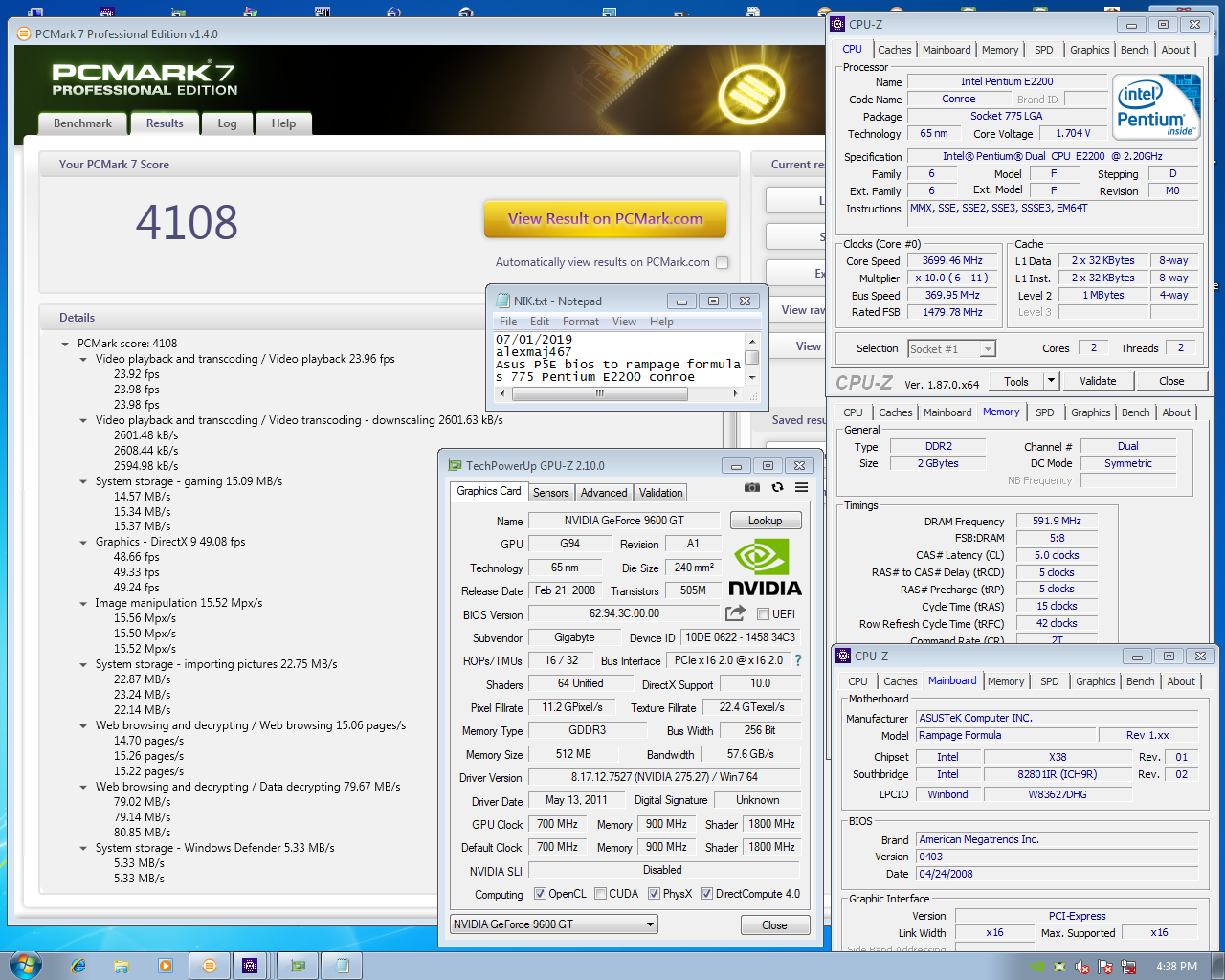Screen dimensions: 1225x980
Task: Click inside the Notepad text area
Action: point(618,359)
